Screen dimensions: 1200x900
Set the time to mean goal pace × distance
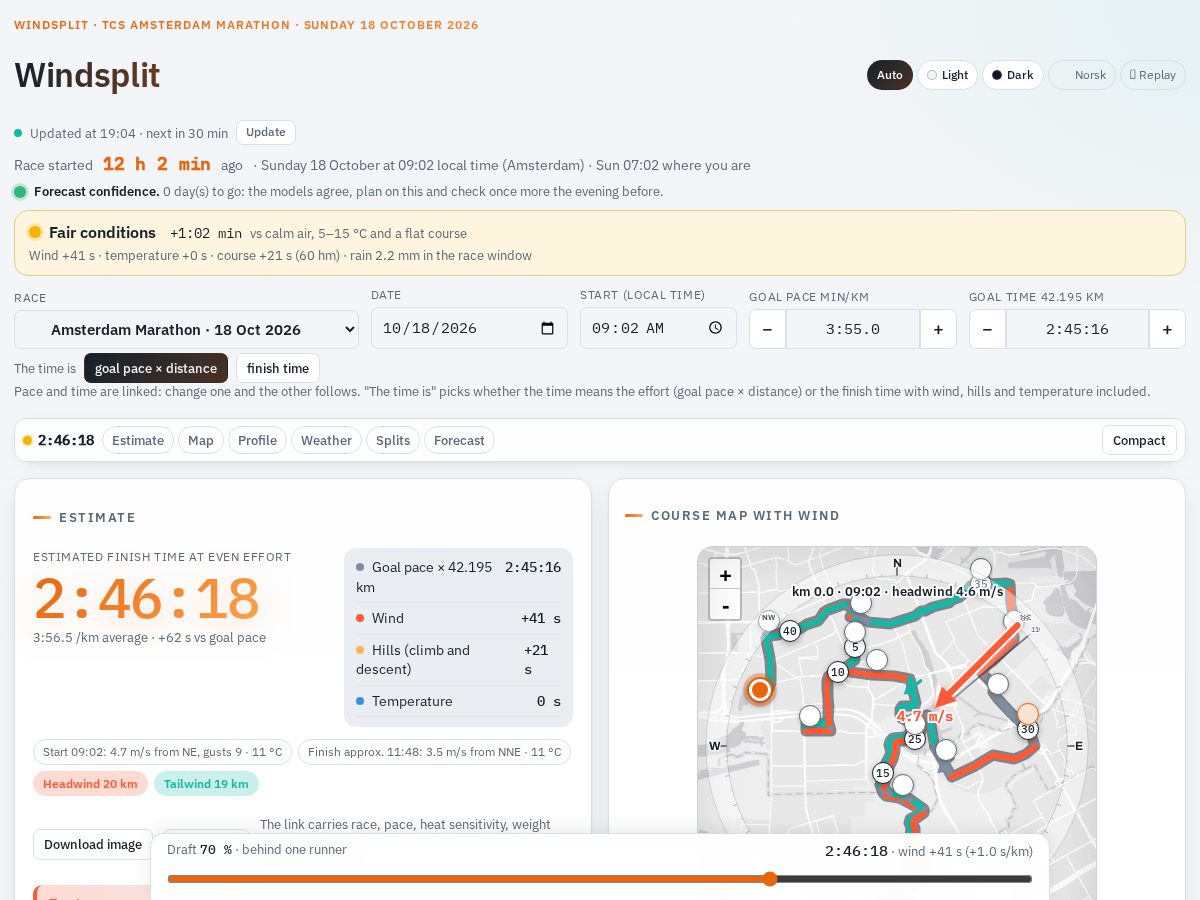[x=156, y=368]
